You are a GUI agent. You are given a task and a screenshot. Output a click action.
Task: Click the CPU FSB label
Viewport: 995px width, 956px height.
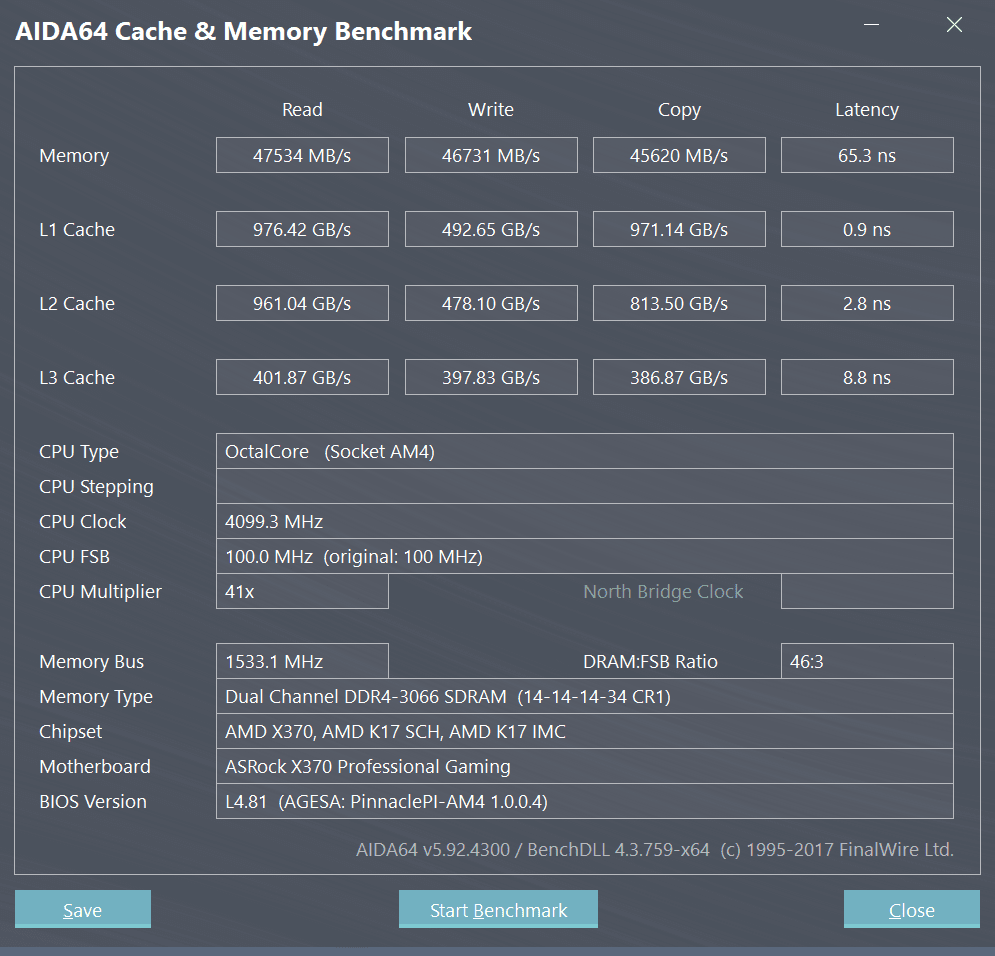(x=74, y=556)
